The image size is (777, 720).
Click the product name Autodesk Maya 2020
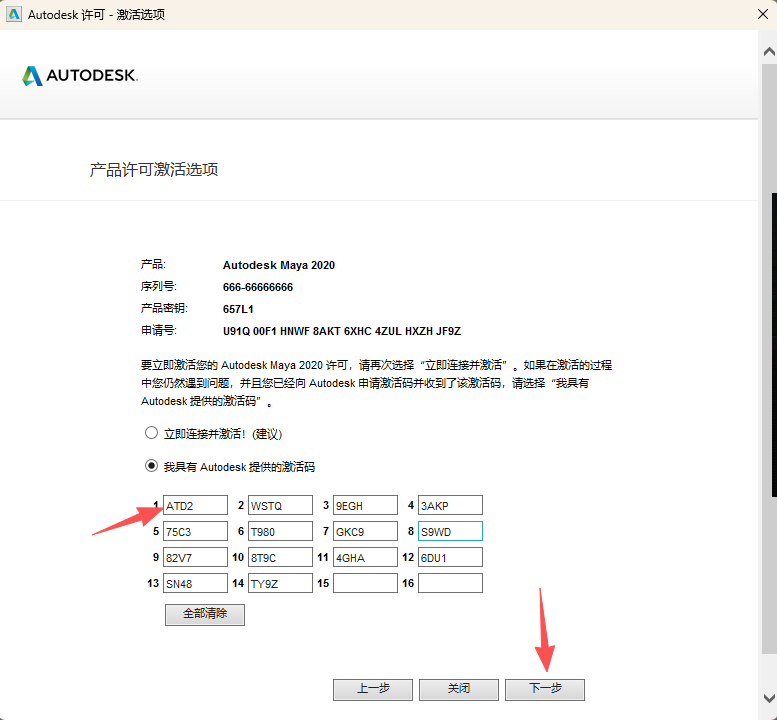(279, 265)
